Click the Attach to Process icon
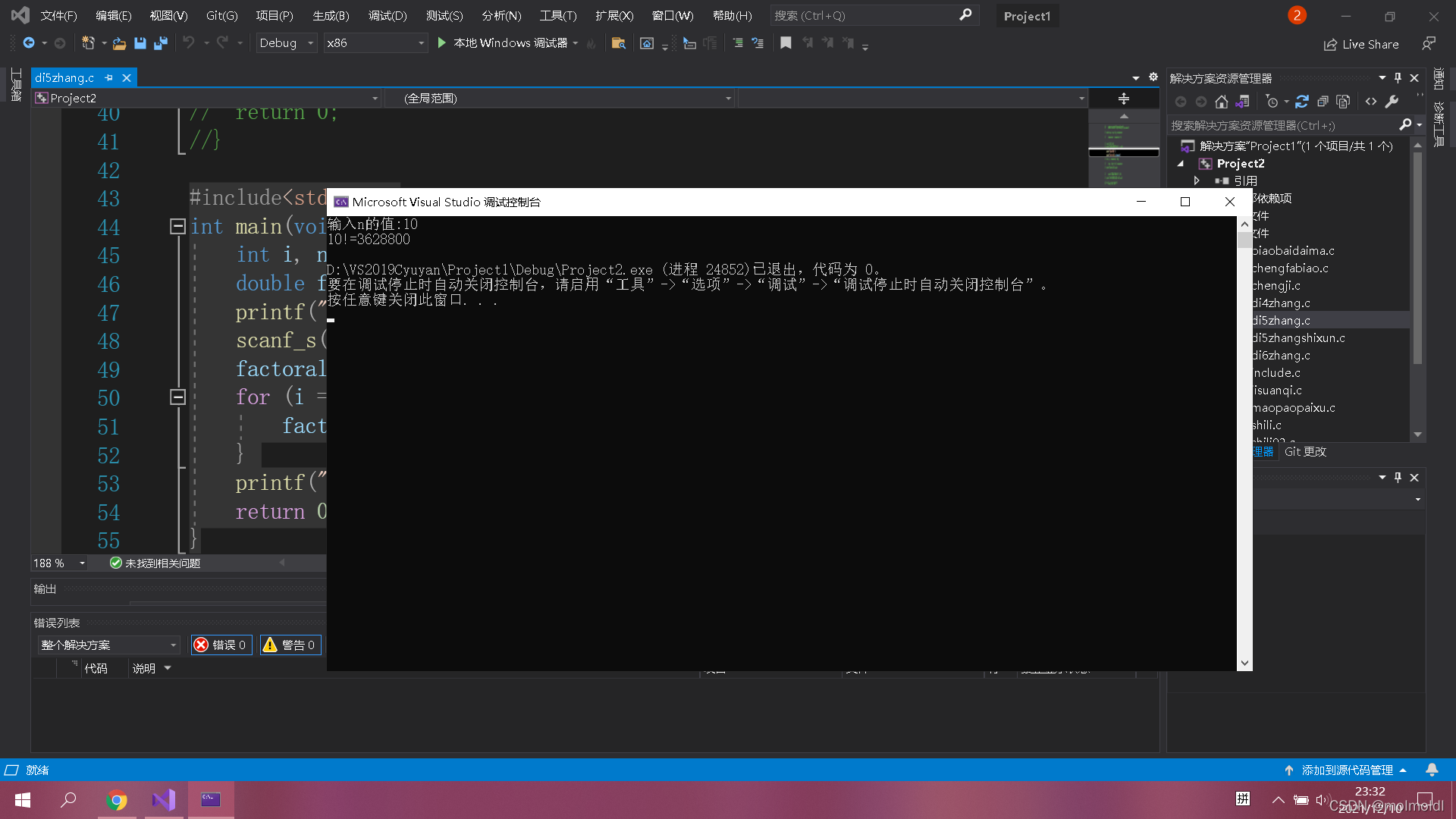1456x819 pixels. pos(690,43)
